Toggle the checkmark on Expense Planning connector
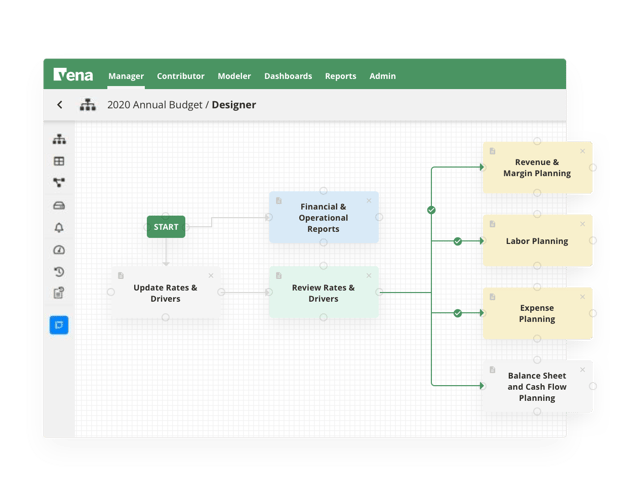The image size is (640, 496). (458, 313)
